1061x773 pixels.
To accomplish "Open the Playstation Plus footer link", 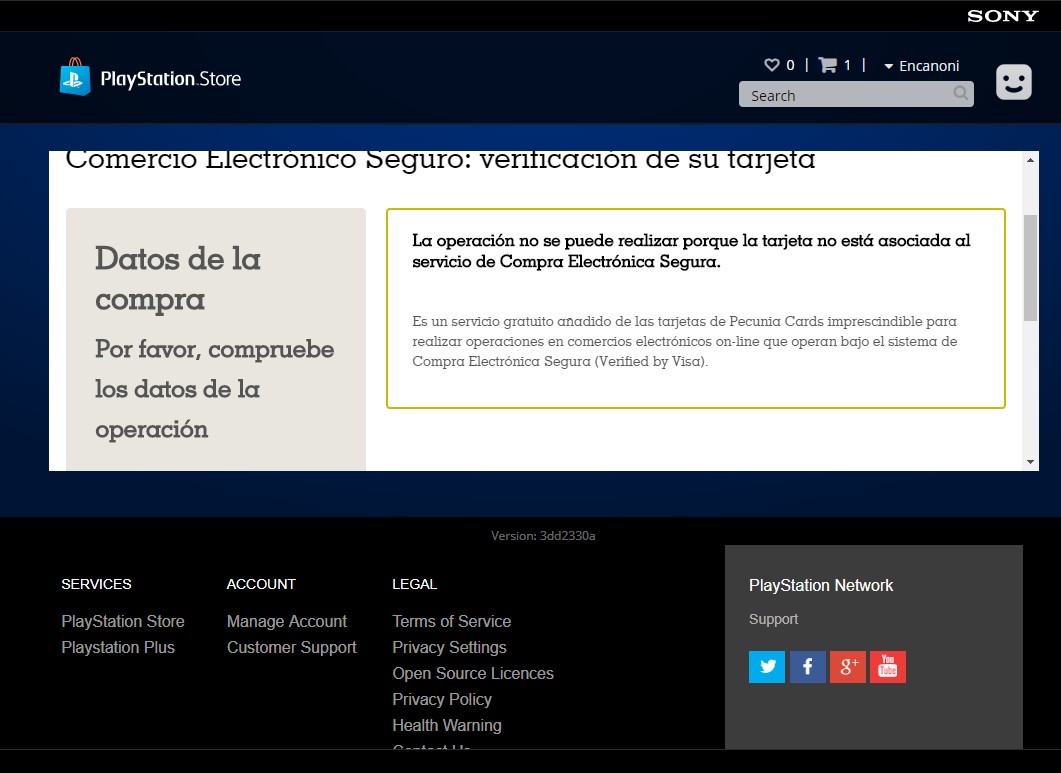I will 118,647.
